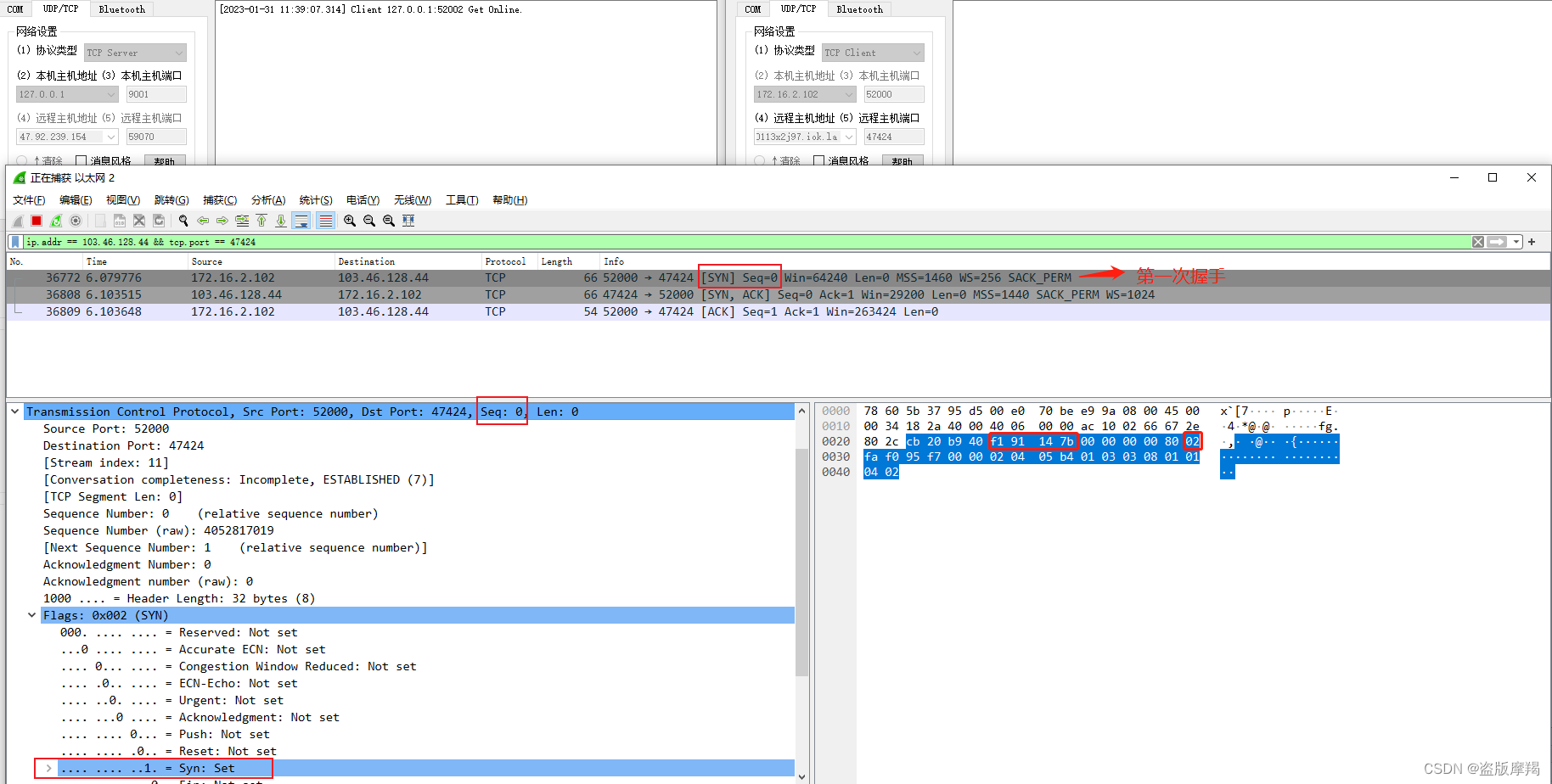This screenshot has width=1552, height=784.
Task: Stop the running capture with red square
Action: click(x=37, y=221)
